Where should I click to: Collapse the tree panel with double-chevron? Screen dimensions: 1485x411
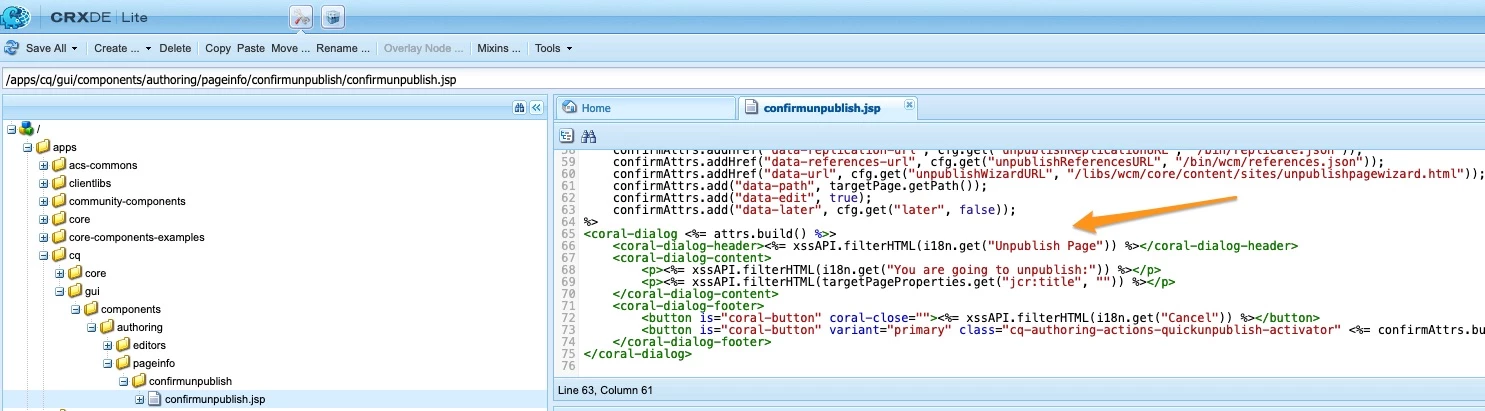point(536,107)
